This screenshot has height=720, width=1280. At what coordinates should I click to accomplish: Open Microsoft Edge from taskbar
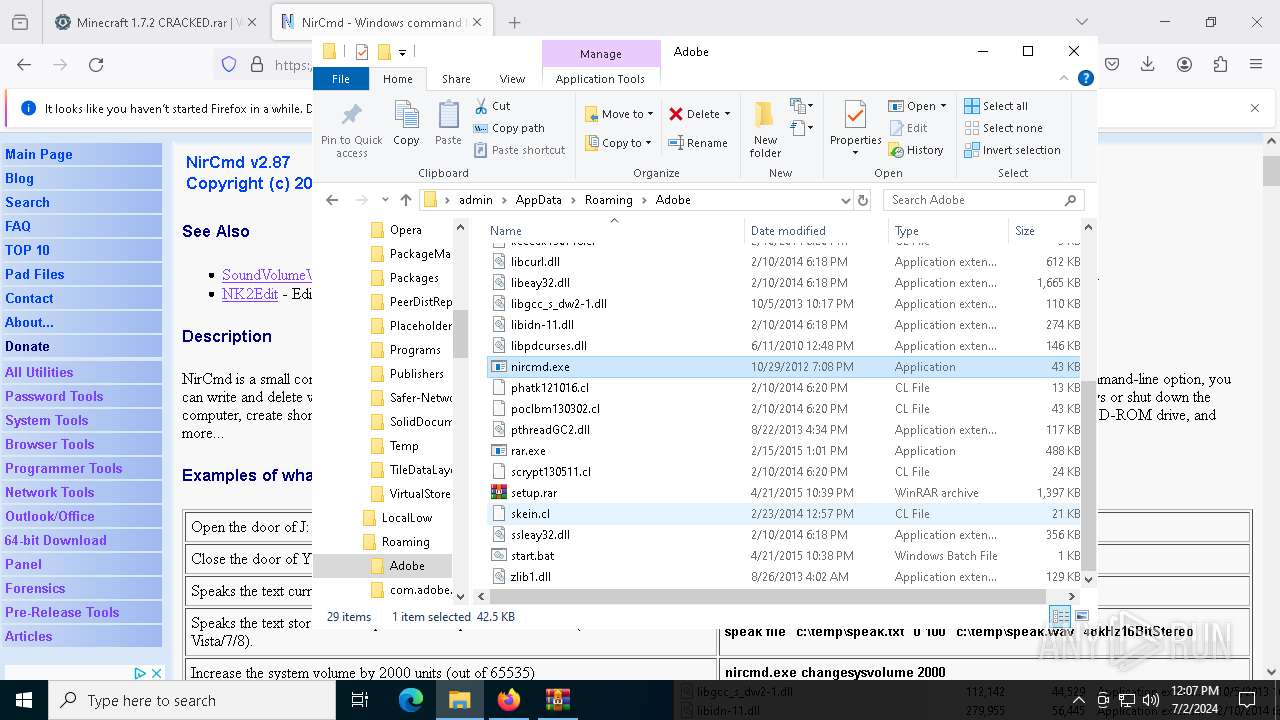pos(411,700)
